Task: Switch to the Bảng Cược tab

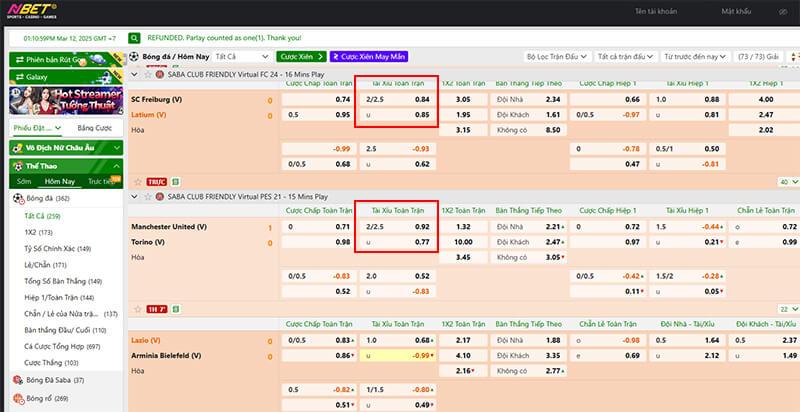Action: coord(94,128)
